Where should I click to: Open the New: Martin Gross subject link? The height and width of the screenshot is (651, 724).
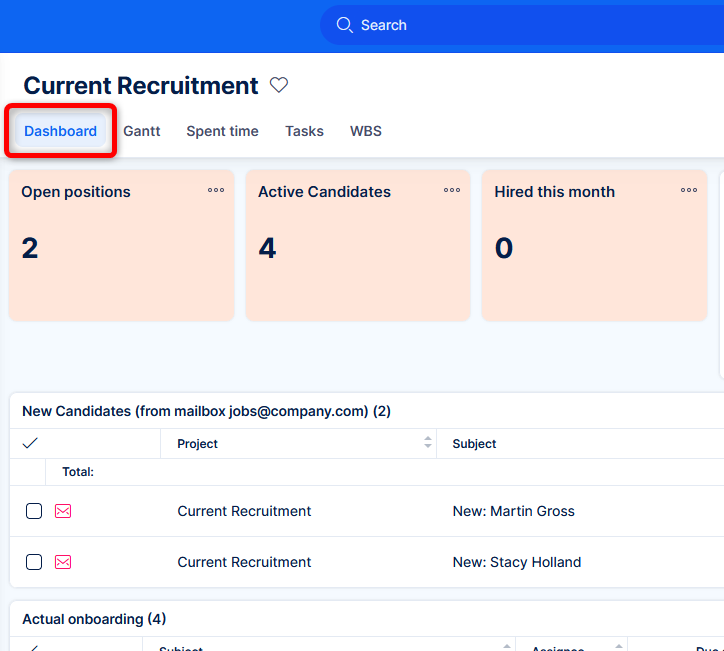pyautogui.click(x=513, y=511)
